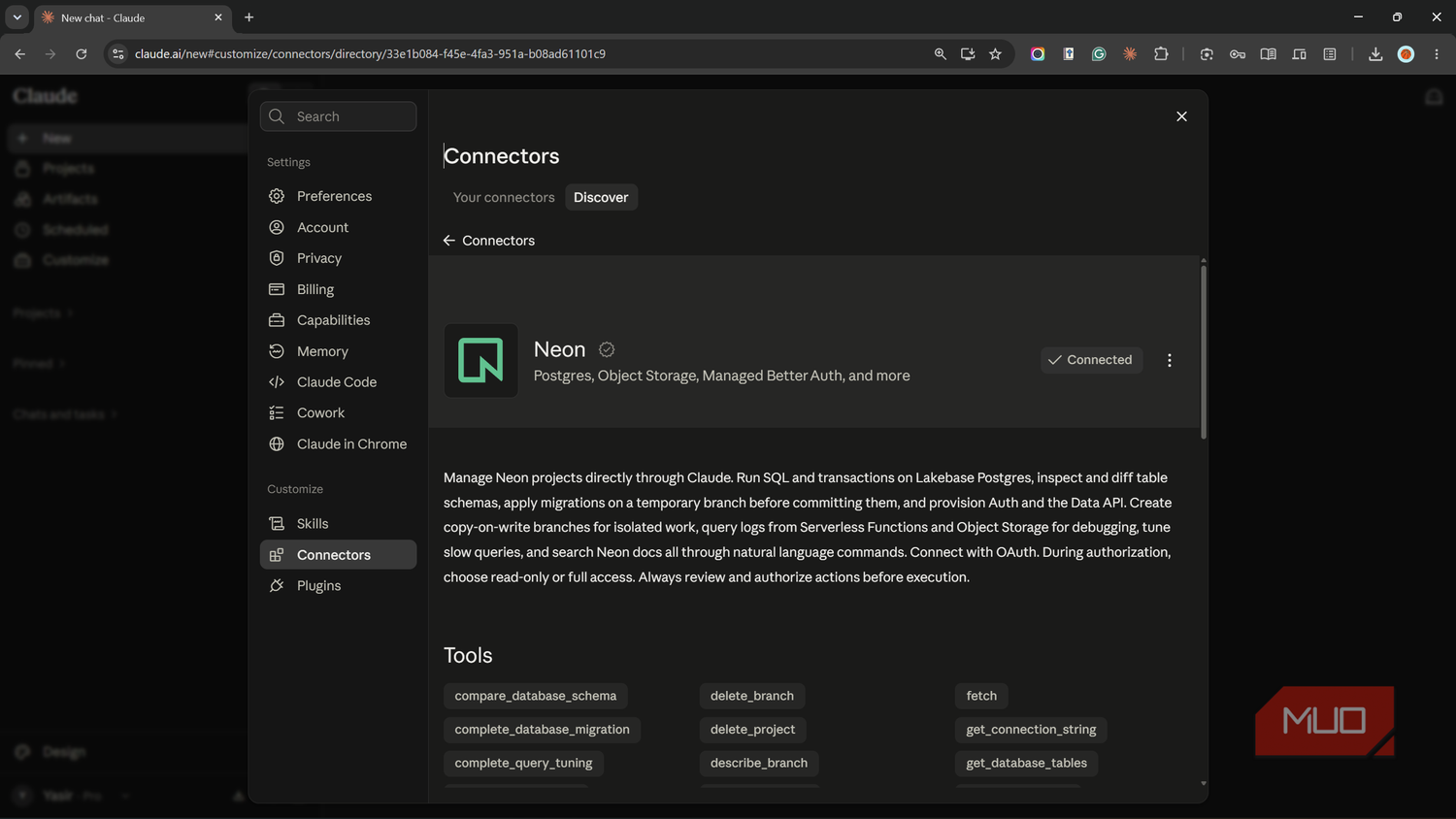Viewport: 1456px width, 819px height.
Task: Open Preferences settings
Action: point(338,196)
